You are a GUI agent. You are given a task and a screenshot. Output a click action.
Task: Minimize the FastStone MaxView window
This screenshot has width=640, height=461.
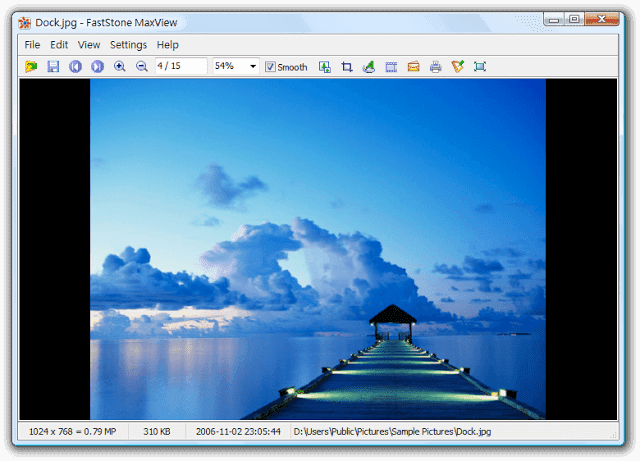point(553,19)
